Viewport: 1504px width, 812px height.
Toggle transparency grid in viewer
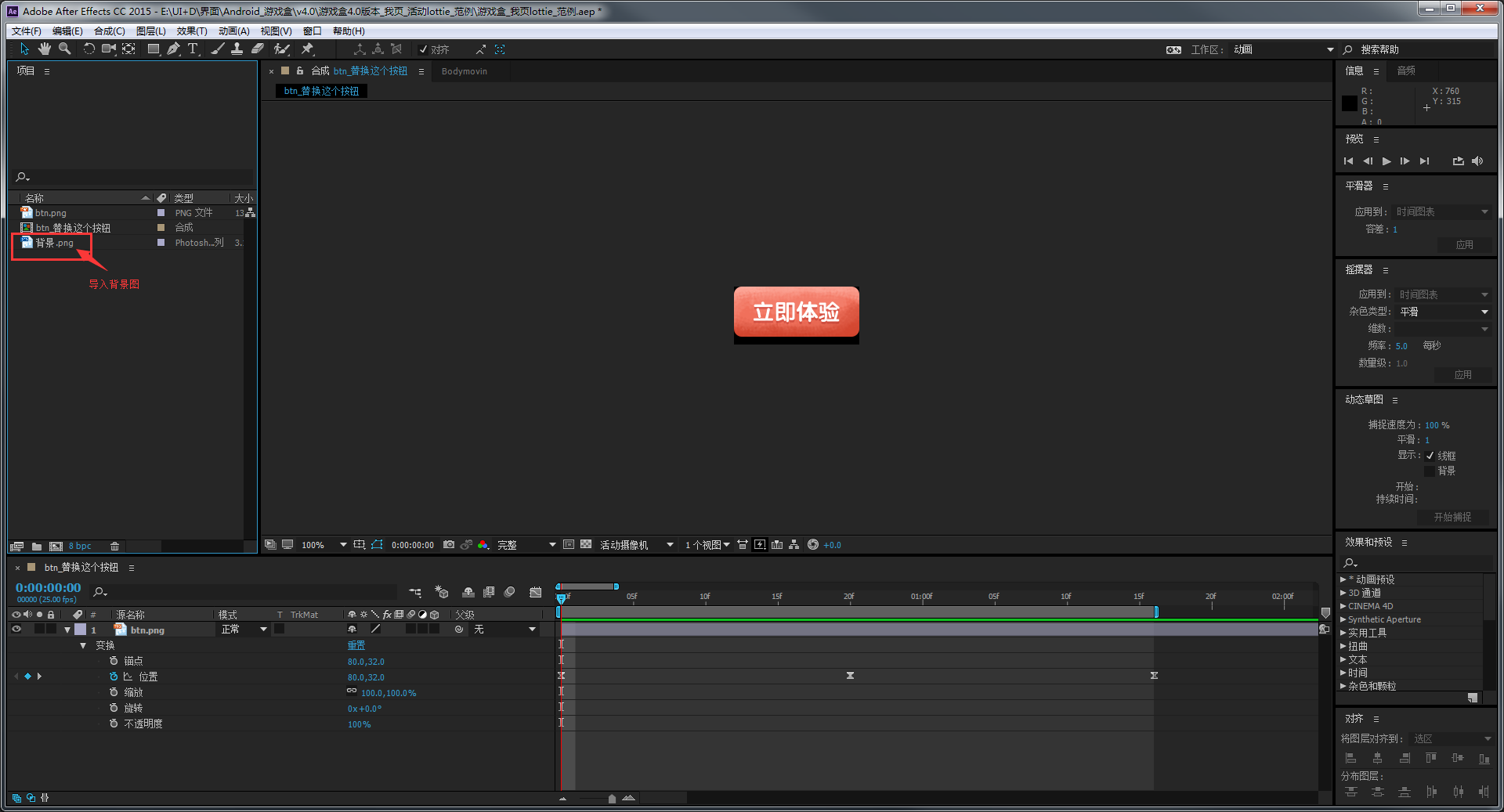click(586, 545)
